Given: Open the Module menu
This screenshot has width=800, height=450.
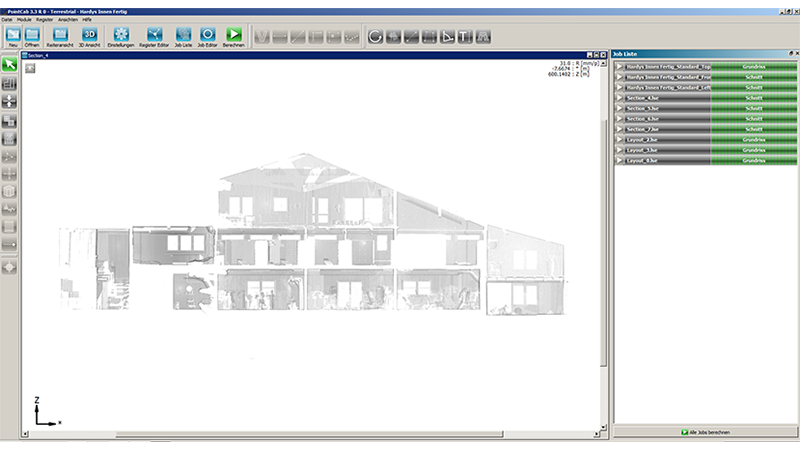Looking at the screenshot, I should click(24, 19).
